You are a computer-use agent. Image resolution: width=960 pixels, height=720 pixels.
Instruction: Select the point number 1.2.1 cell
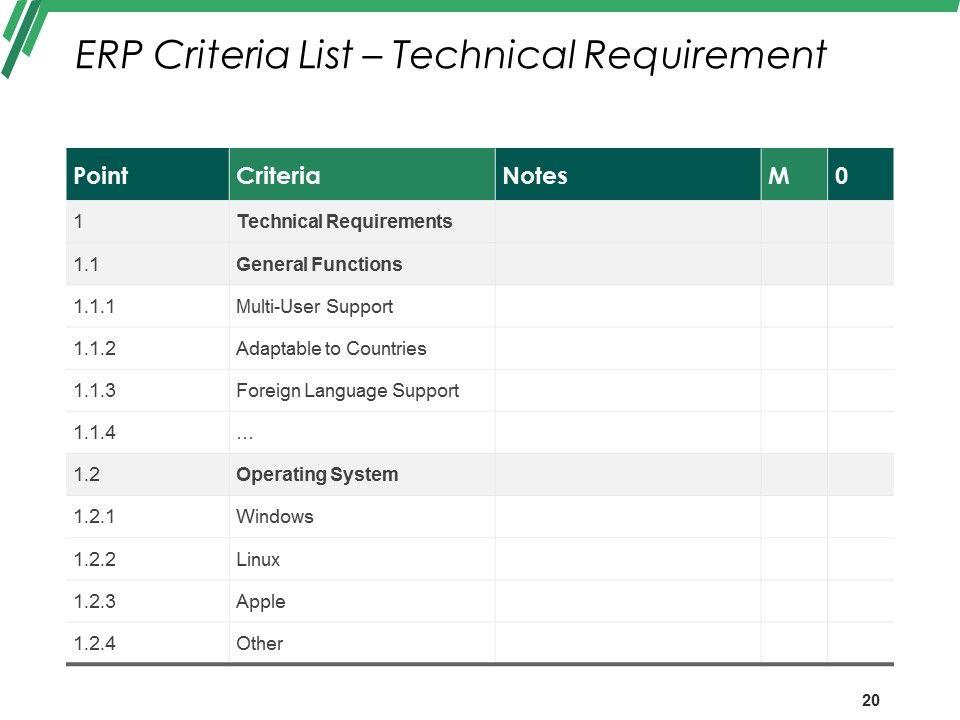coord(96,517)
